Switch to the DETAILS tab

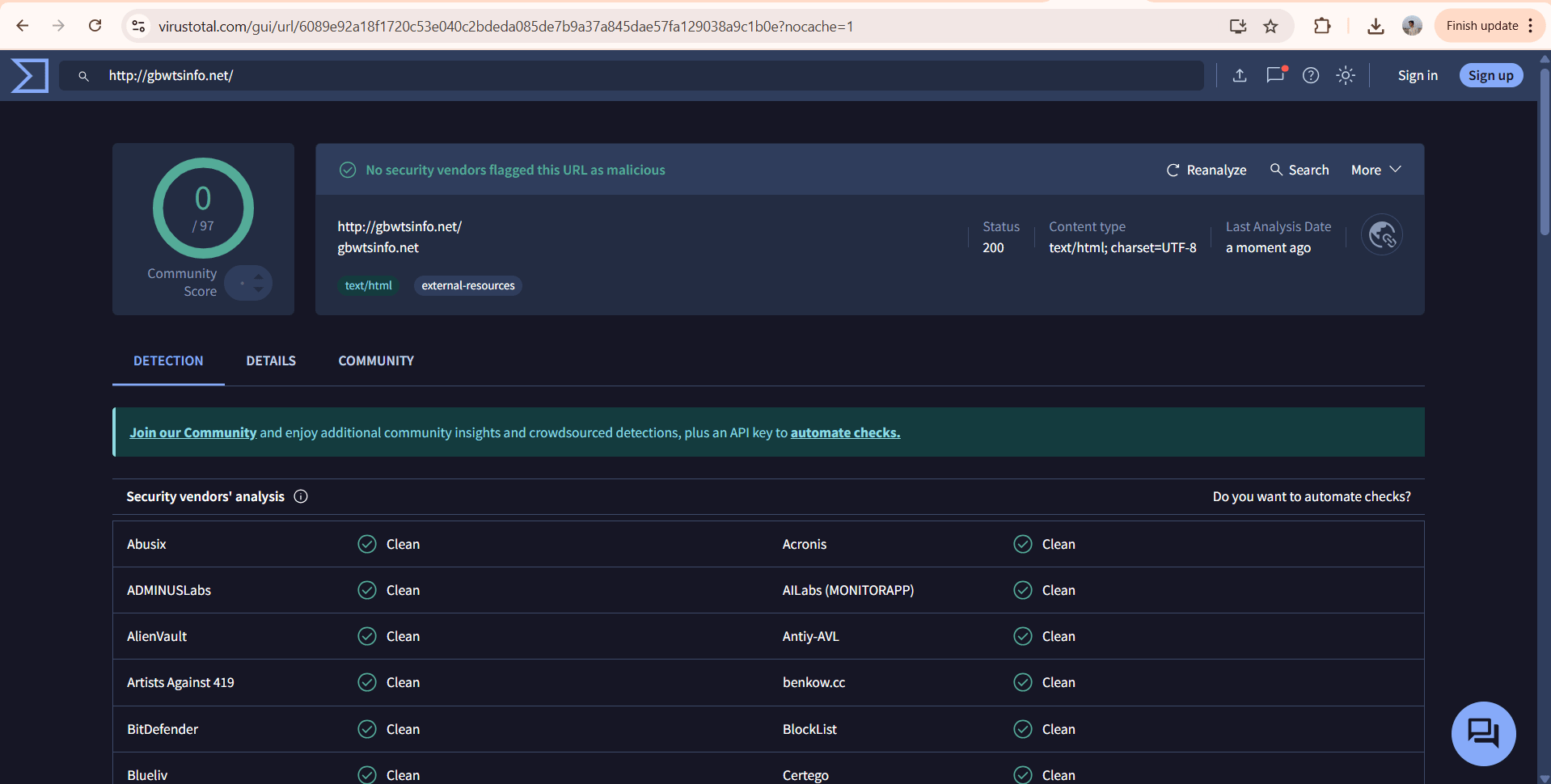(271, 360)
